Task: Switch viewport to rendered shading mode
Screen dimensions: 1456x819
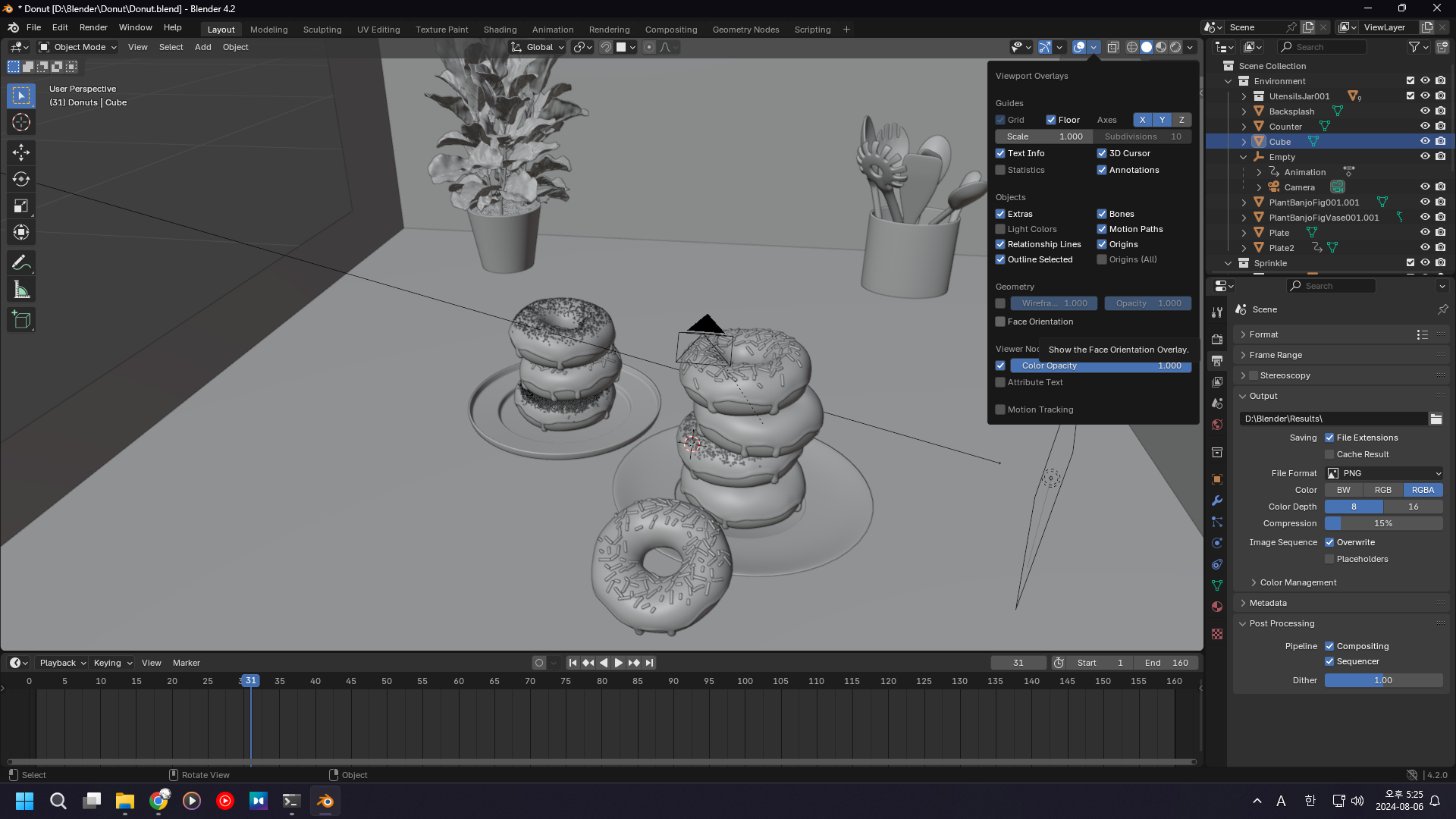Action: [x=1175, y=47]
